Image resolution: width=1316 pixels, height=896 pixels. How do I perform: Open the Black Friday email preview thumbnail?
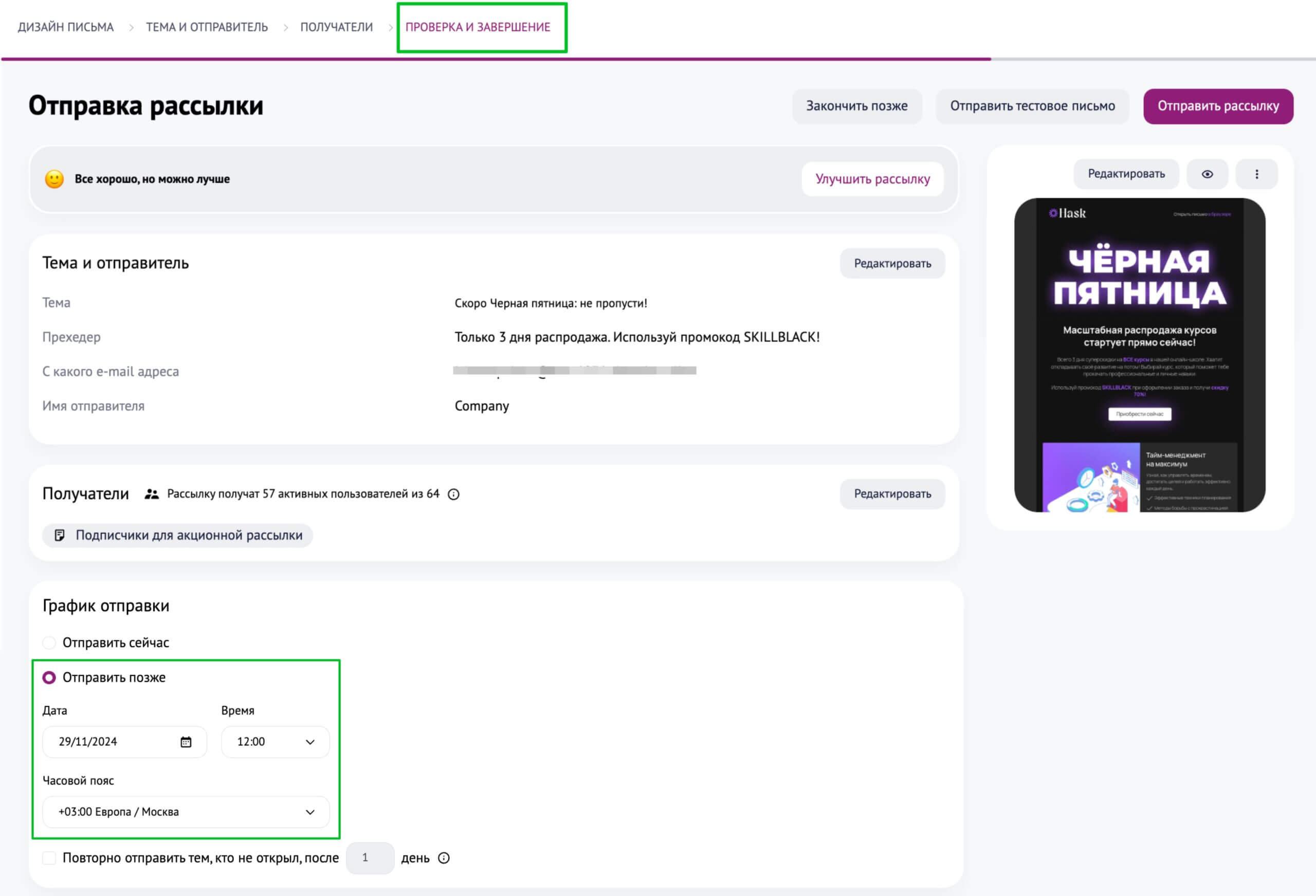click(1139, 355)
